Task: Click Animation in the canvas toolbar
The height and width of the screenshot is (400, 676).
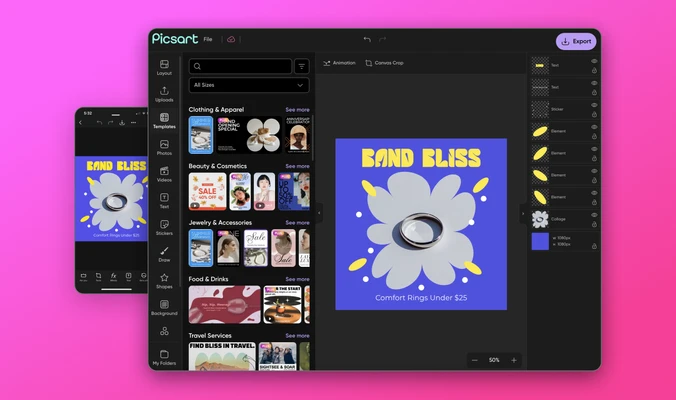Action: 339,63
